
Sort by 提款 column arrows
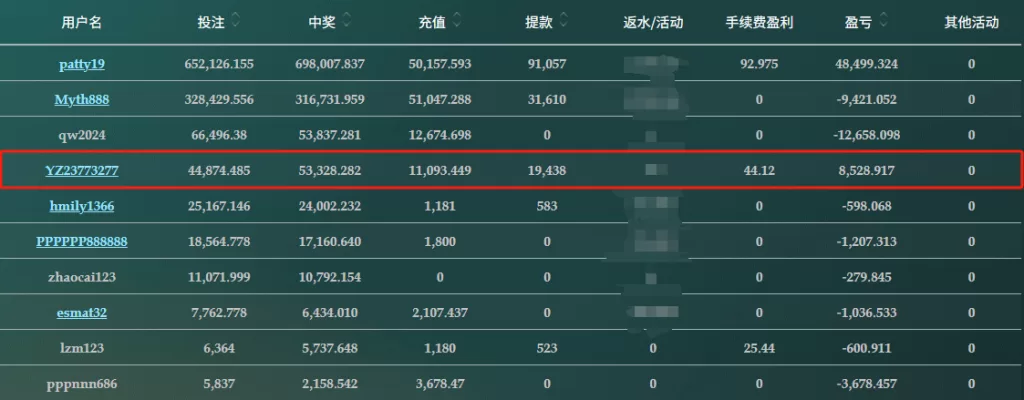click(564, 22)
